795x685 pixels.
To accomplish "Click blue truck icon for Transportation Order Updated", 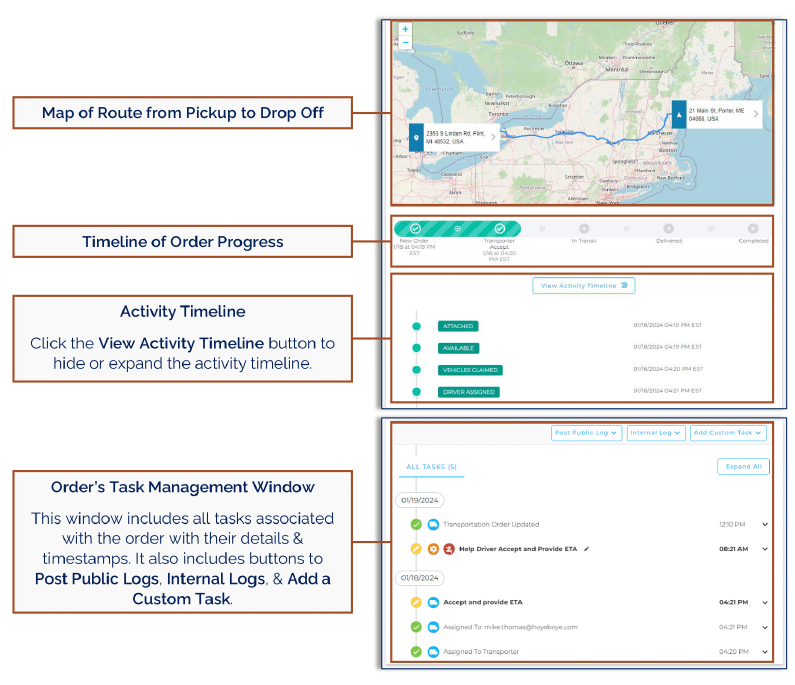I will point(433,524).
